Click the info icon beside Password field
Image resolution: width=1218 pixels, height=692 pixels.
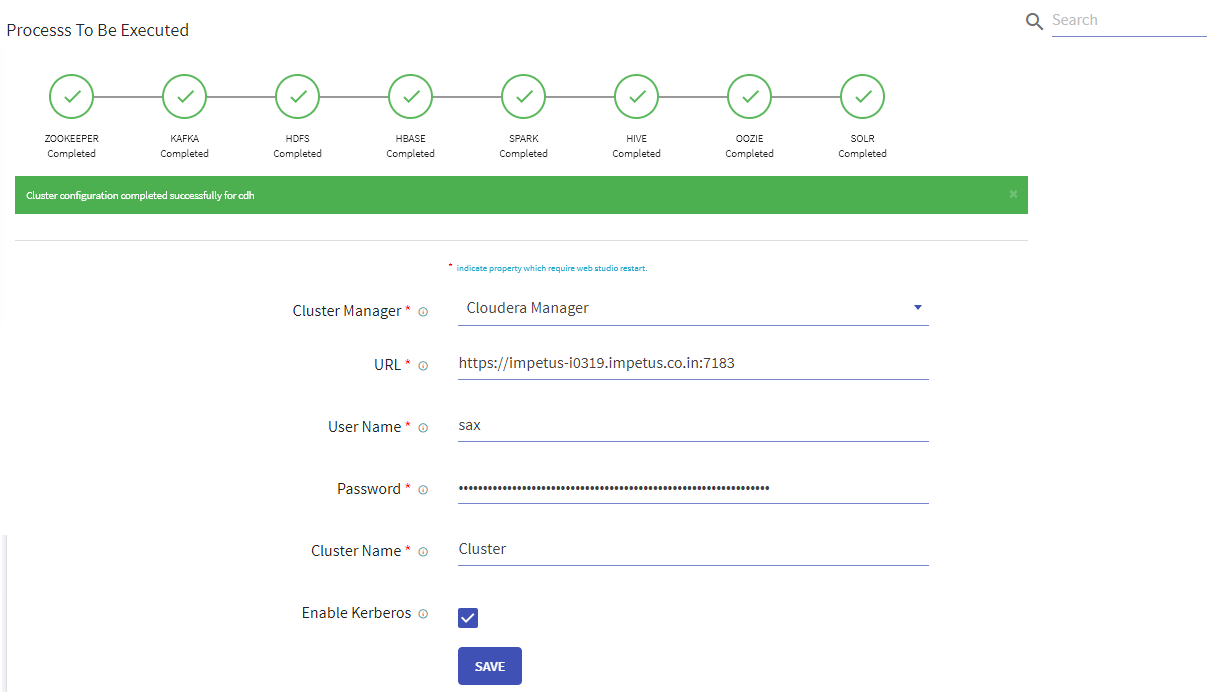pyautogui.click(x=422, y=489)
